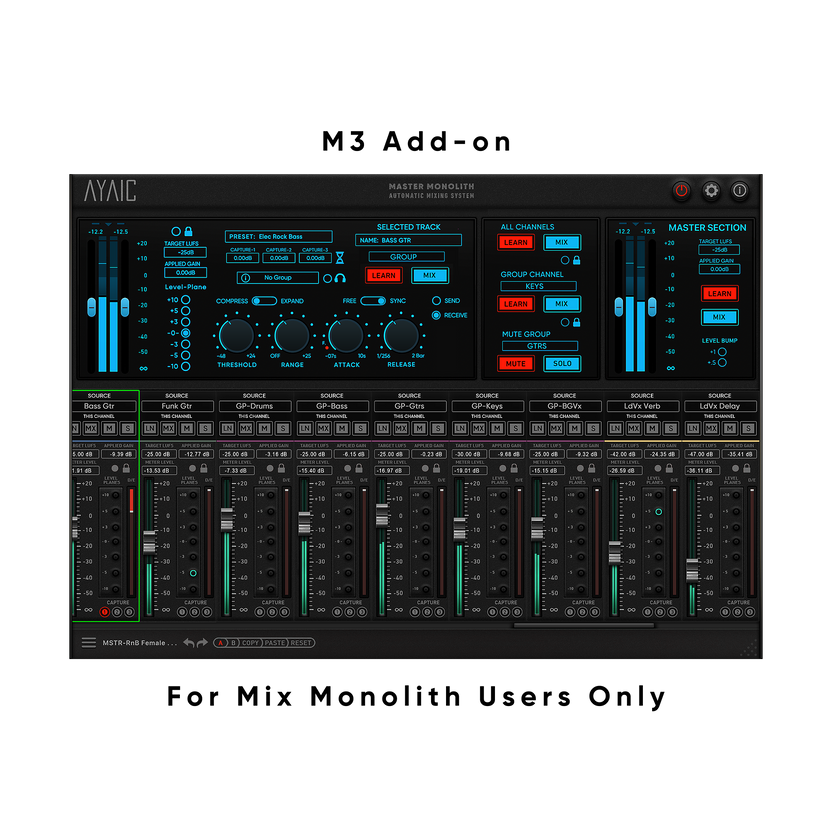
Task: Toggle the Free/Sync switch
Action: [373, 301]
